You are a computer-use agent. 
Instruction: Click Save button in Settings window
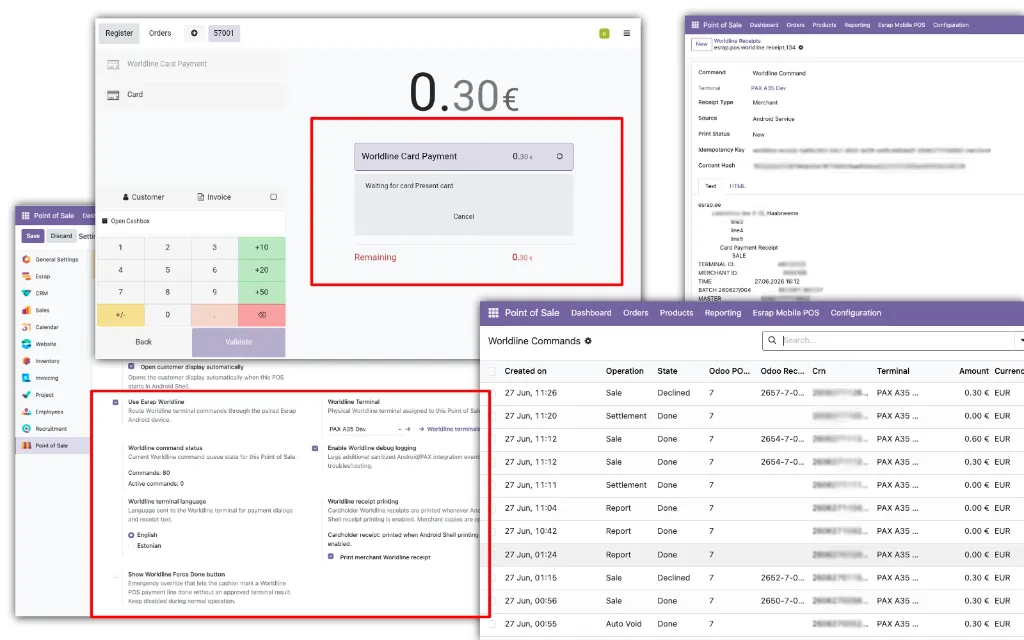[x=33, y=236]
